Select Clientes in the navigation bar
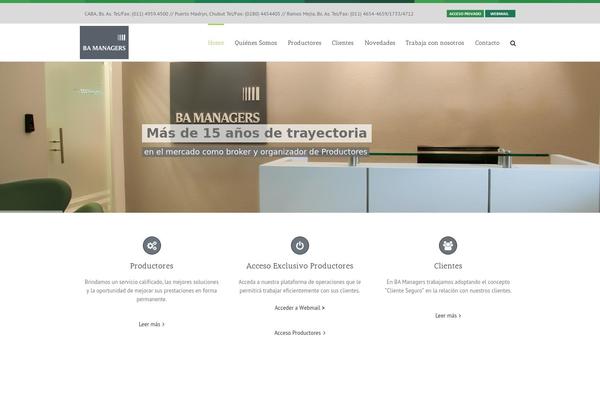Viewport: 600px width, 400px height. pos(342,43)
